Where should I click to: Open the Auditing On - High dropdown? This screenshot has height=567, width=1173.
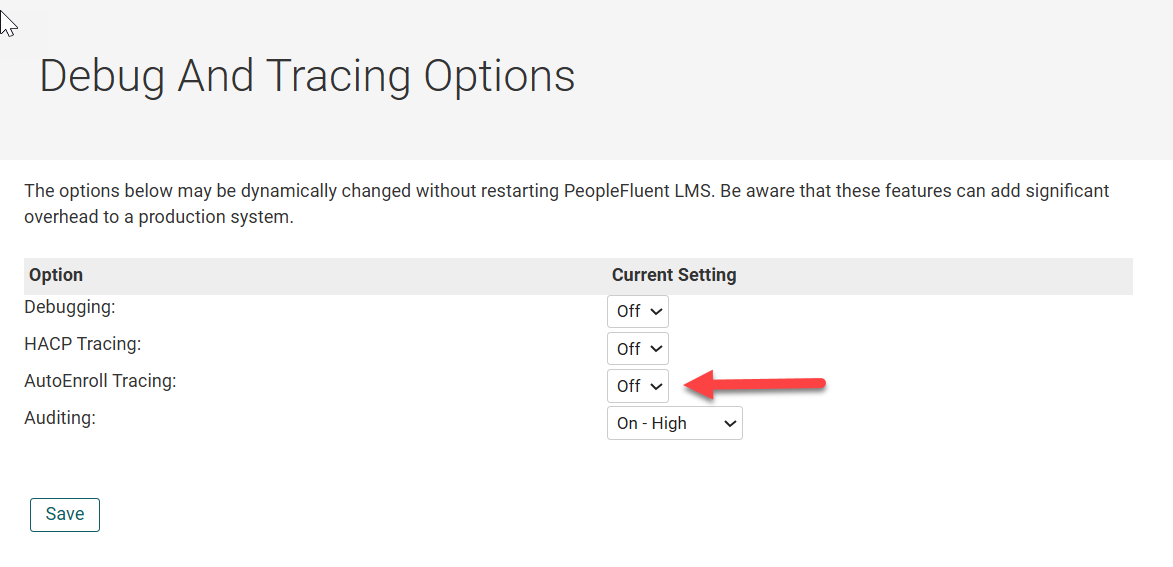675,423
